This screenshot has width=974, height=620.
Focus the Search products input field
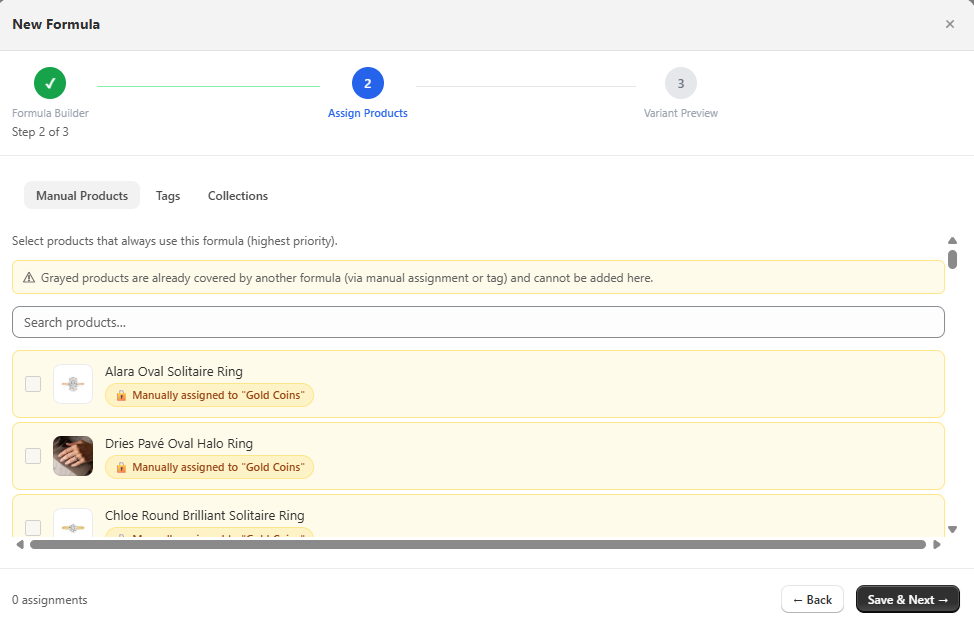pos(478,322)
